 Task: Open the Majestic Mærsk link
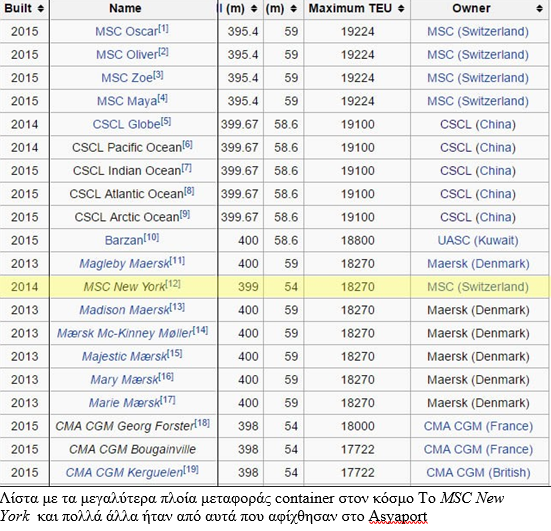tap(125, 356)
